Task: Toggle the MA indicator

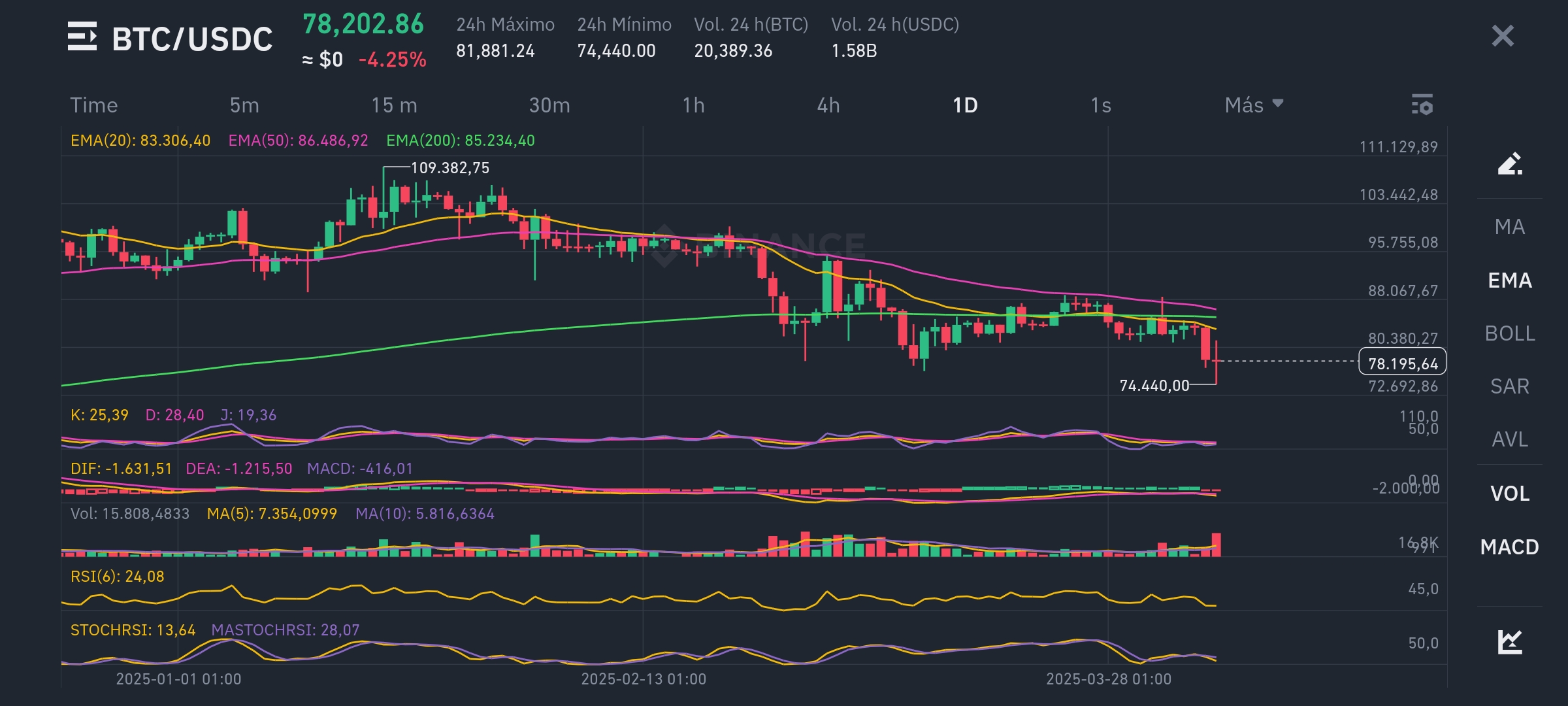Action: click(1510, 227)
